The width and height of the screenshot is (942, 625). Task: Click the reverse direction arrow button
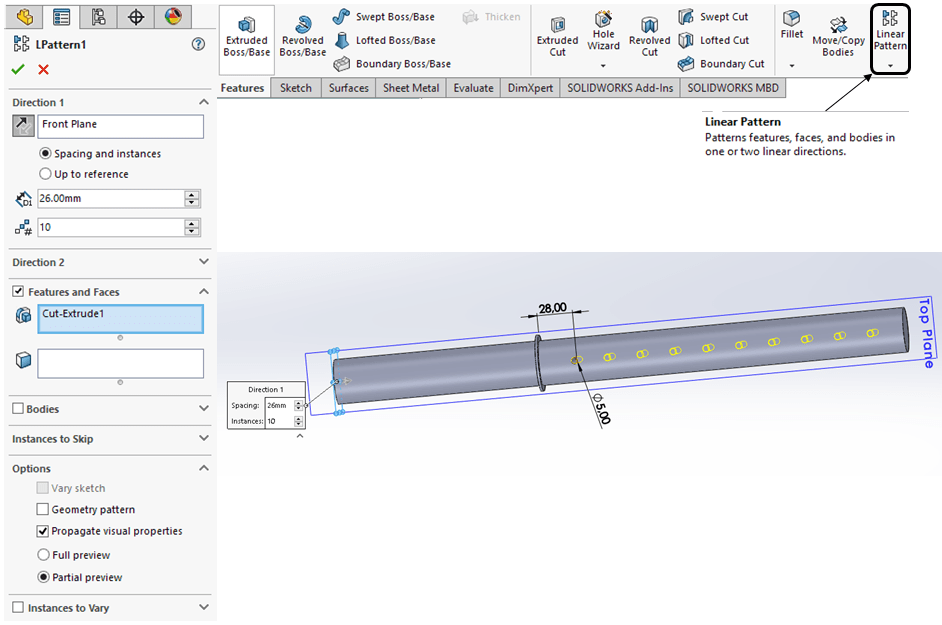coord(22,125)
